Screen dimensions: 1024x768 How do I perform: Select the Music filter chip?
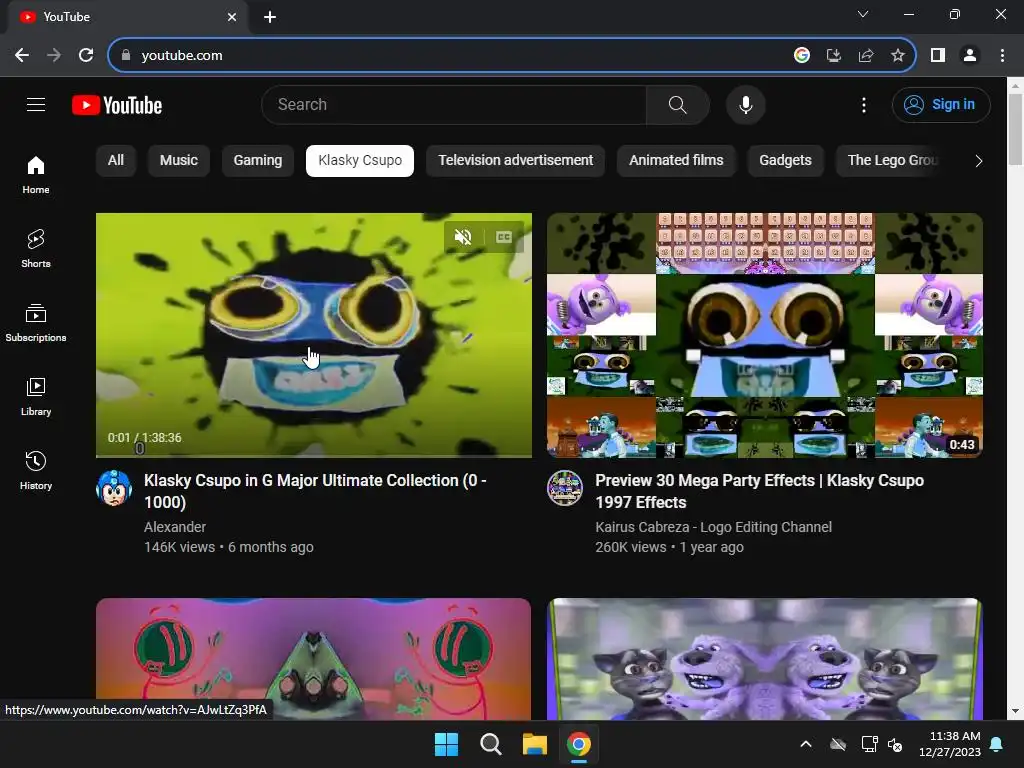pyautogui.click(x=178, y=161)
